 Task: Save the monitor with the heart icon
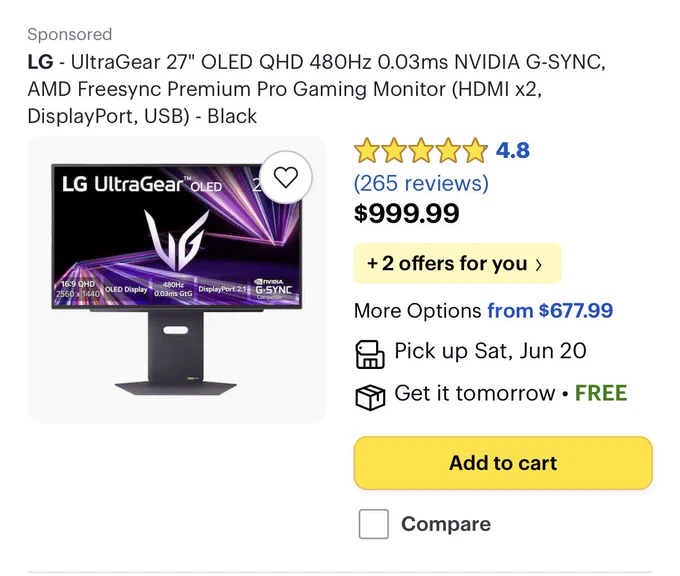(286, 177)
